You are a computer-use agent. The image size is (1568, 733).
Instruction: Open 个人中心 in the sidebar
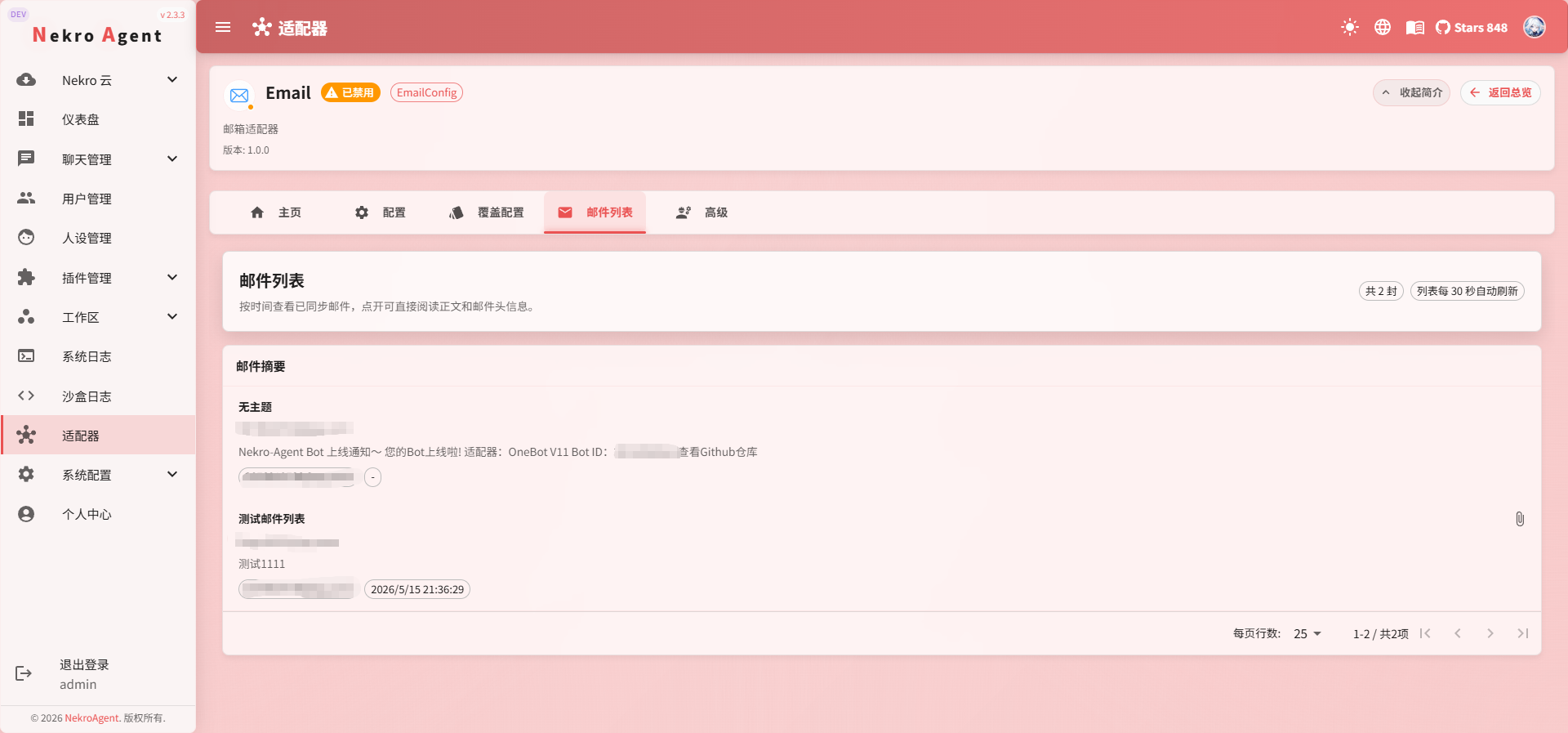98,514
